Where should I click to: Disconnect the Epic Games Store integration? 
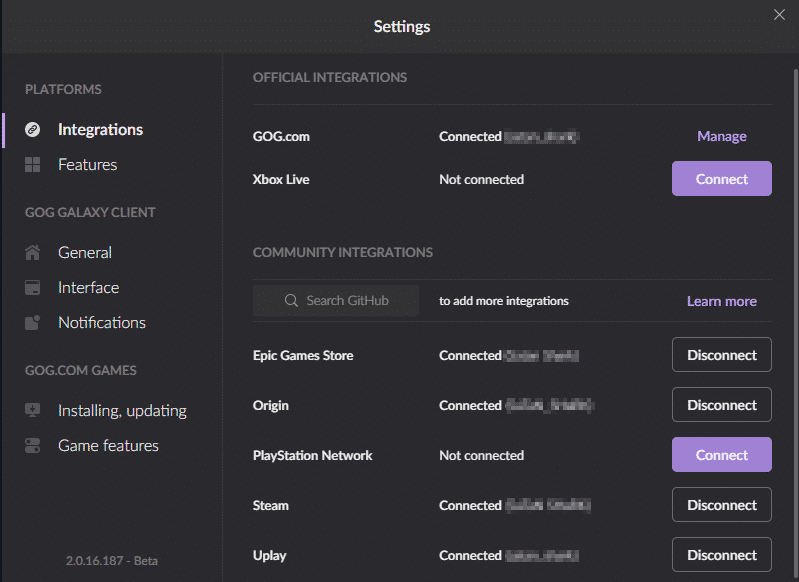pyautogui.click(x=721, y=355)
